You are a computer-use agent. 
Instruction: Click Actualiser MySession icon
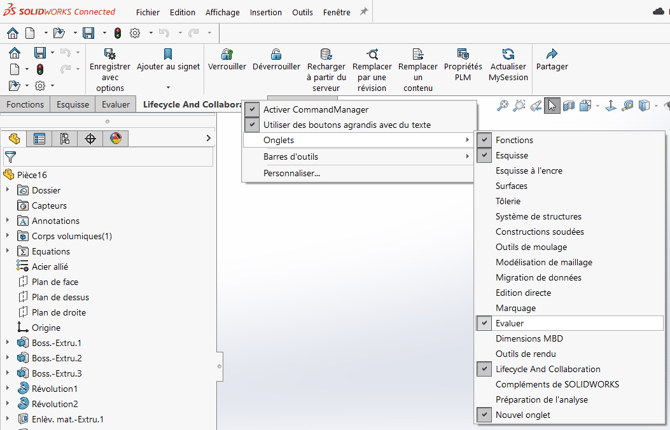tap(508, 54)
